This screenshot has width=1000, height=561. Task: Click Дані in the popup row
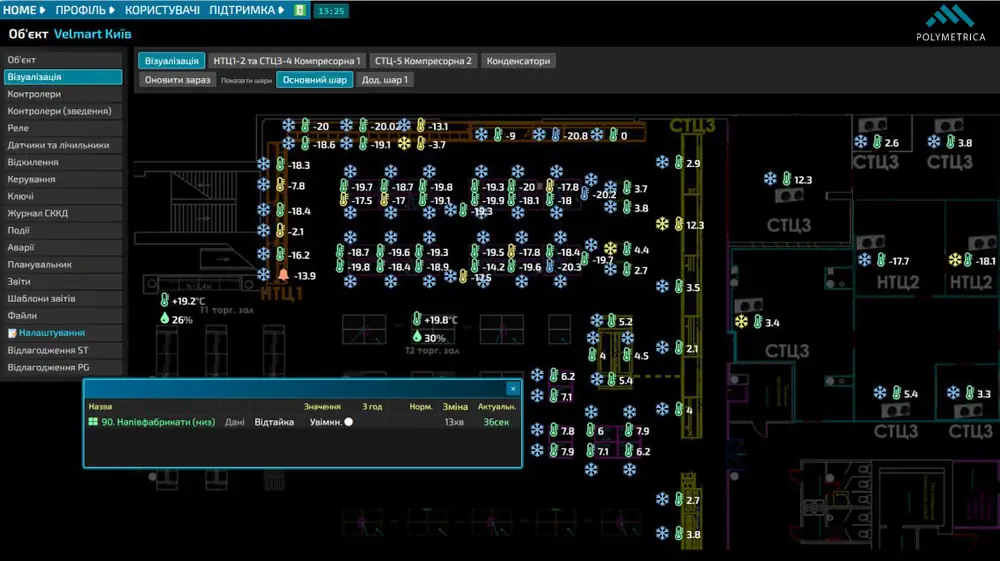click(235, 422)
